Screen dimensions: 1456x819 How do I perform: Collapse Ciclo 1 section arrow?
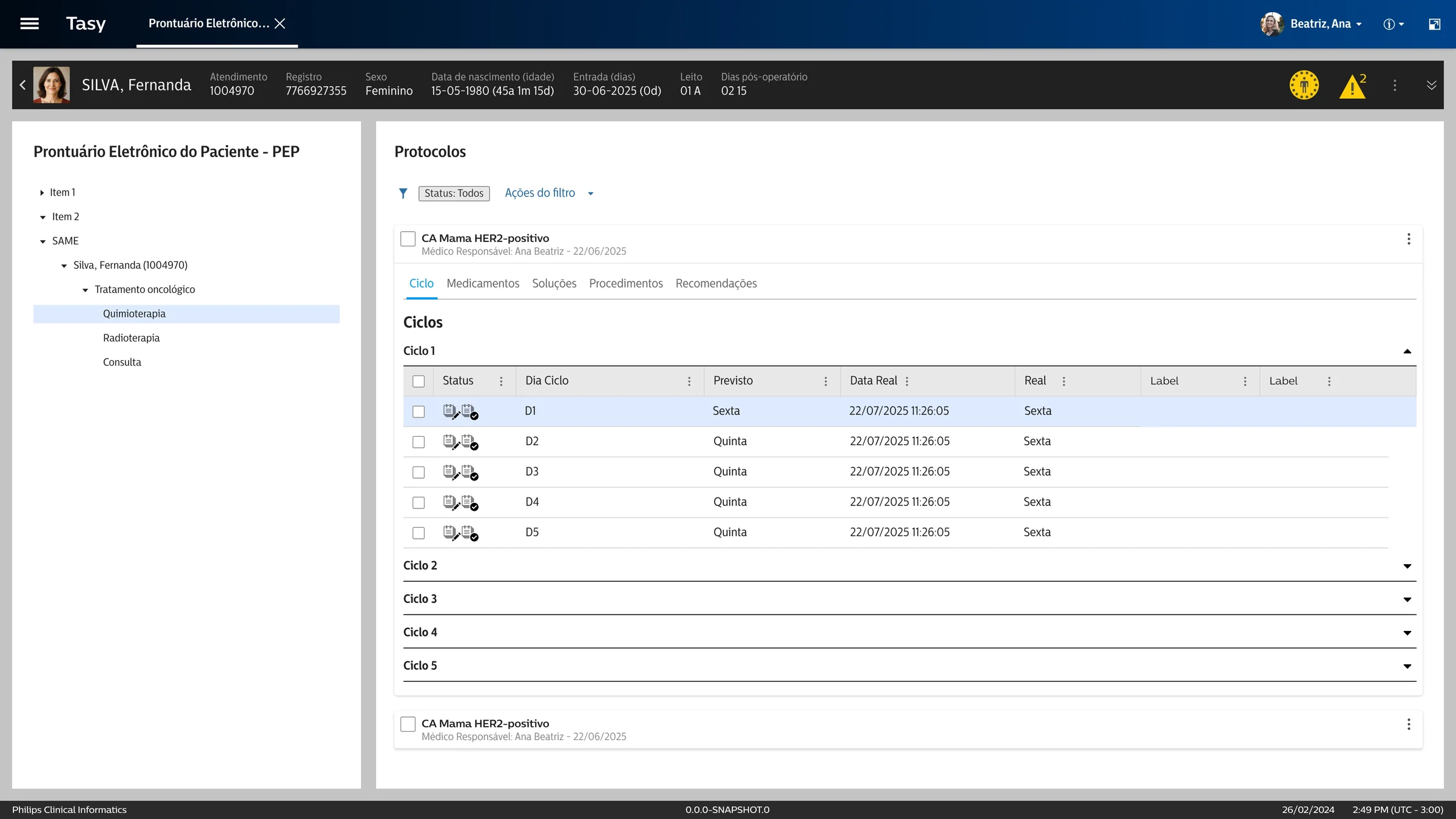(x=1407, y=351)
